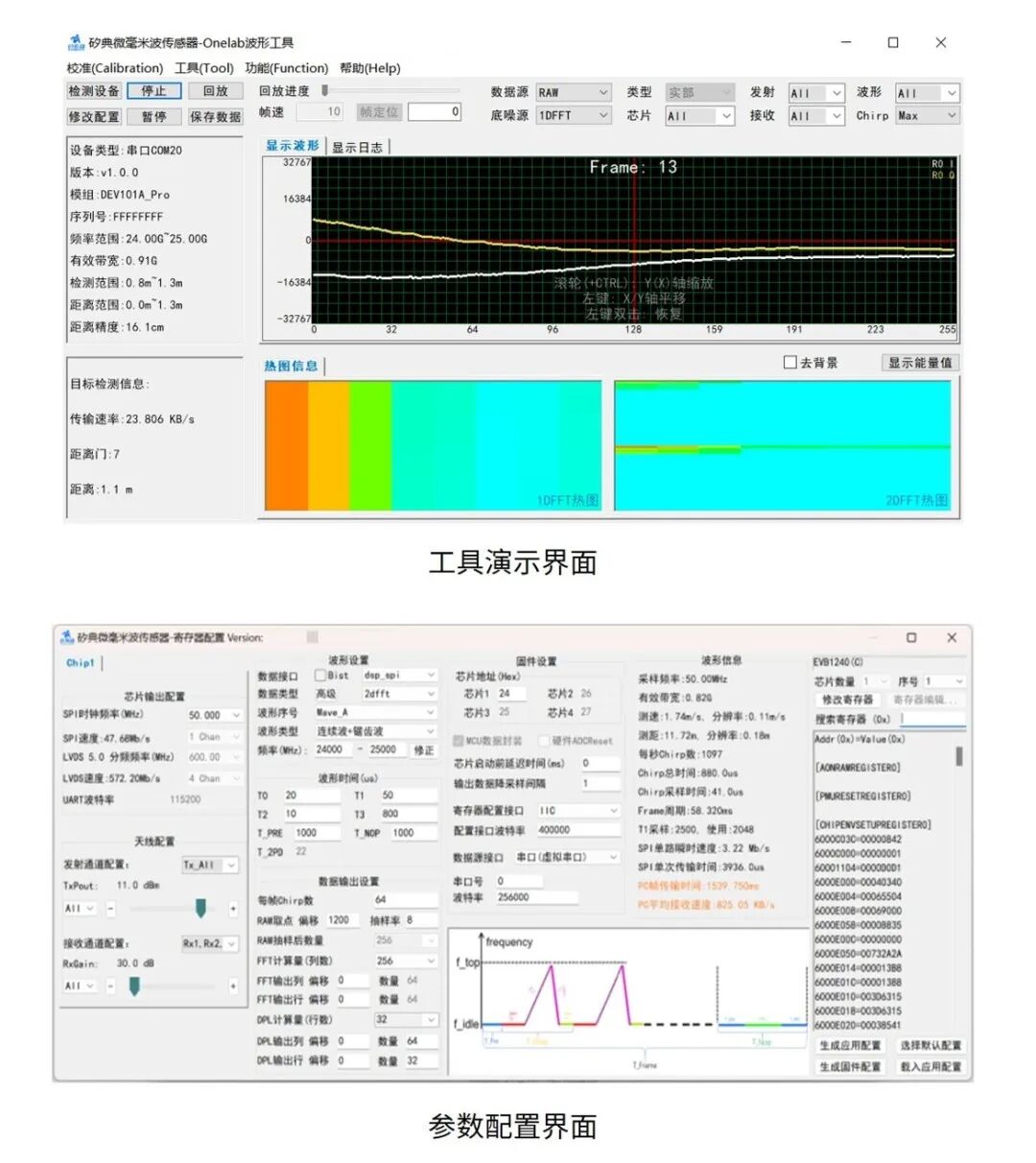Screen dimensions: 1036x1163
Task: Click the 回放 (Playback) toolbar button
Action: point(215,91)
